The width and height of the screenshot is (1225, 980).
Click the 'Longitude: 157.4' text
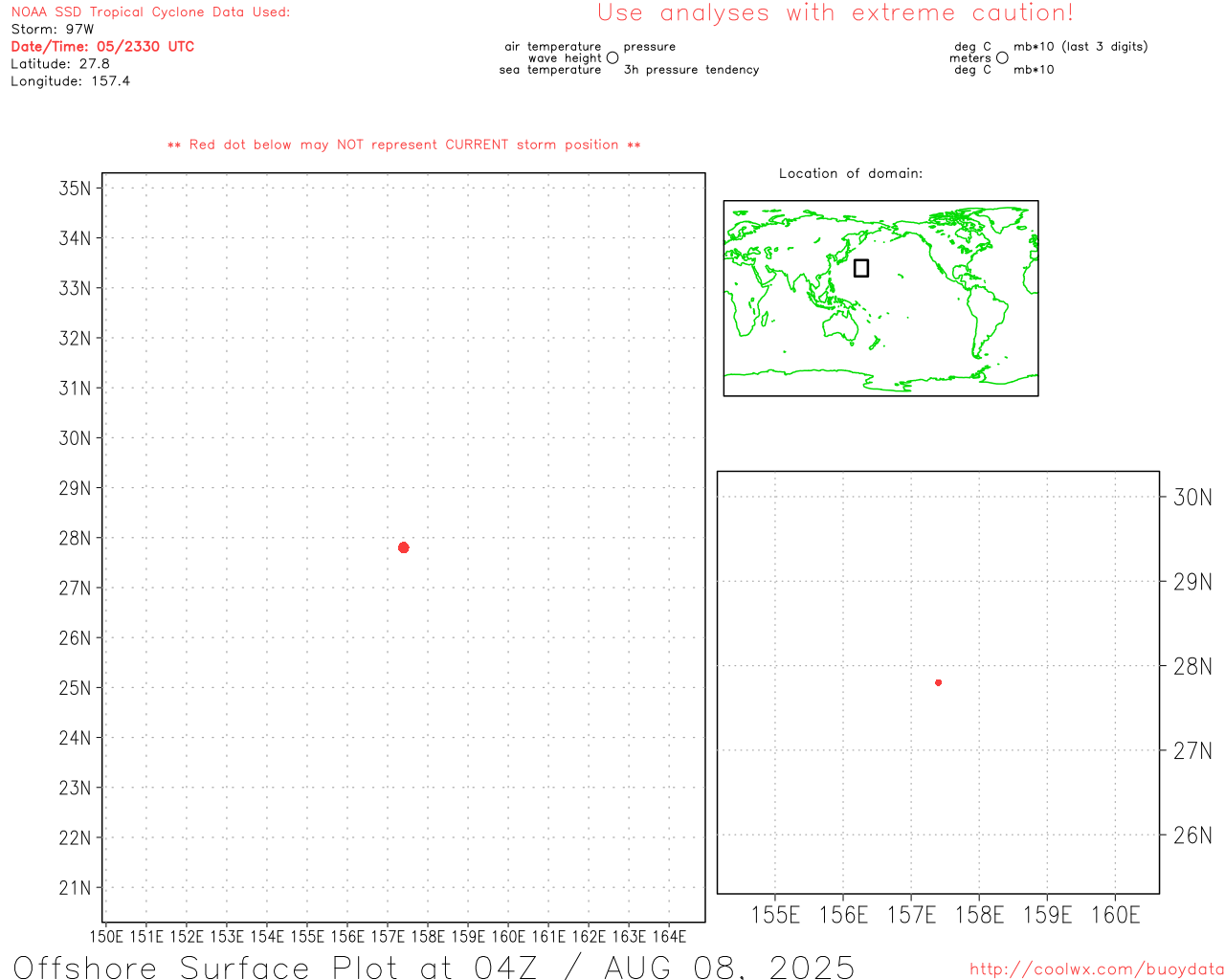click(71, 81)
